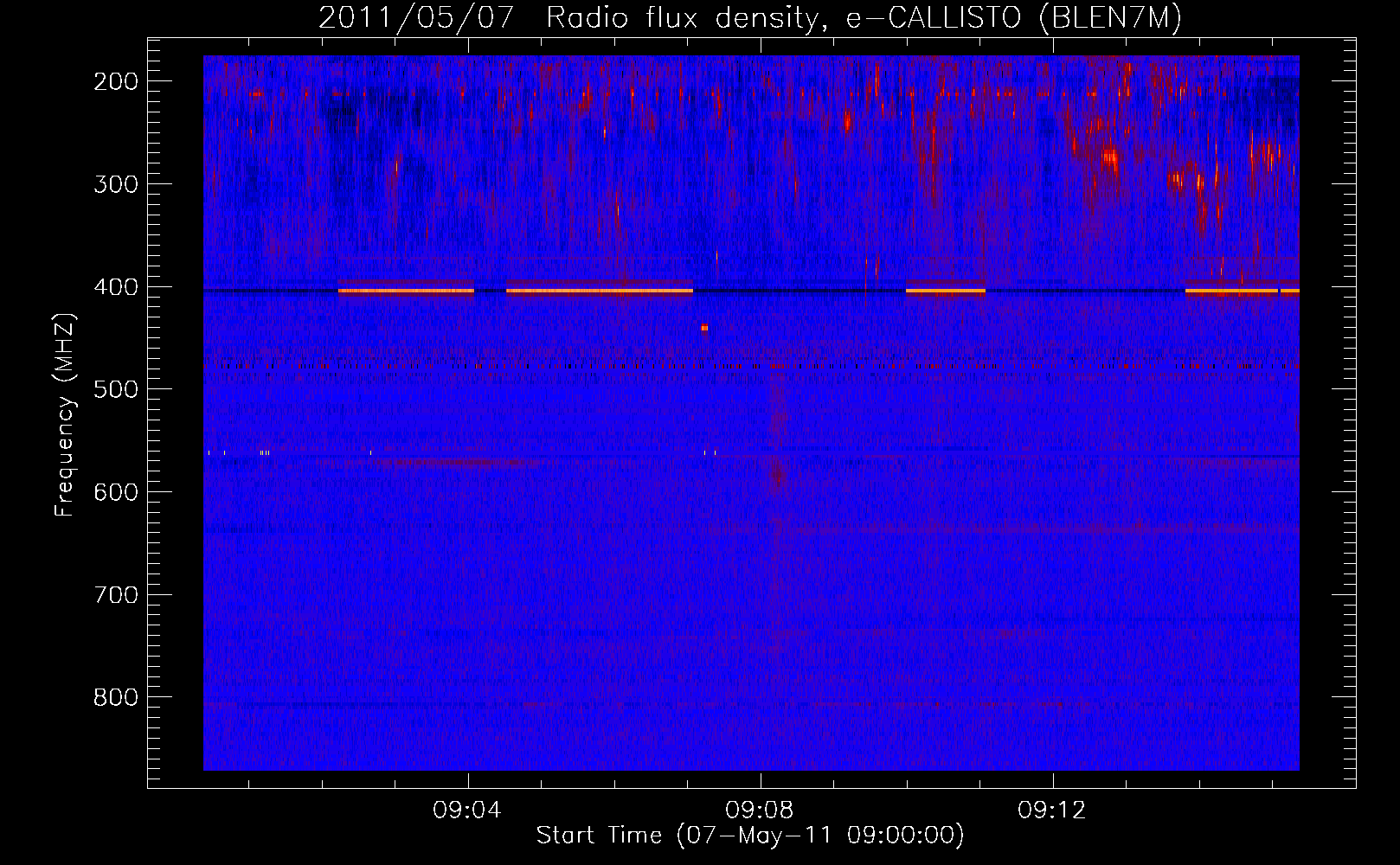The width and height of the screenshot is (1400, 865).
Task: Click the 800 frequency tick label
Action: pyautogui.click(x=116, y=697)
